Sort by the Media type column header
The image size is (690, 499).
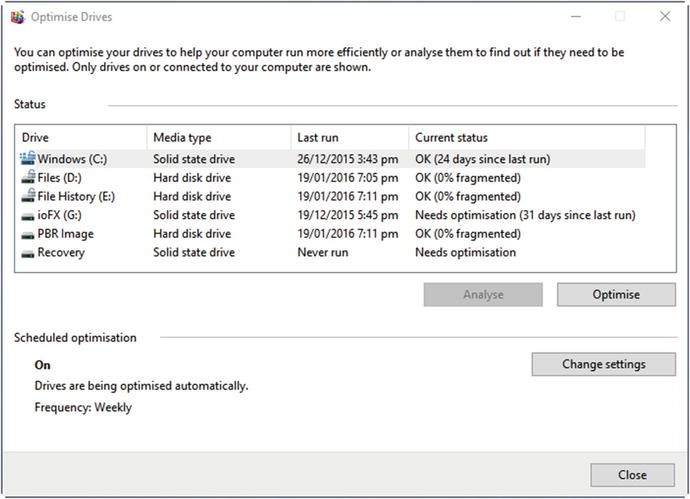point(217,137)
